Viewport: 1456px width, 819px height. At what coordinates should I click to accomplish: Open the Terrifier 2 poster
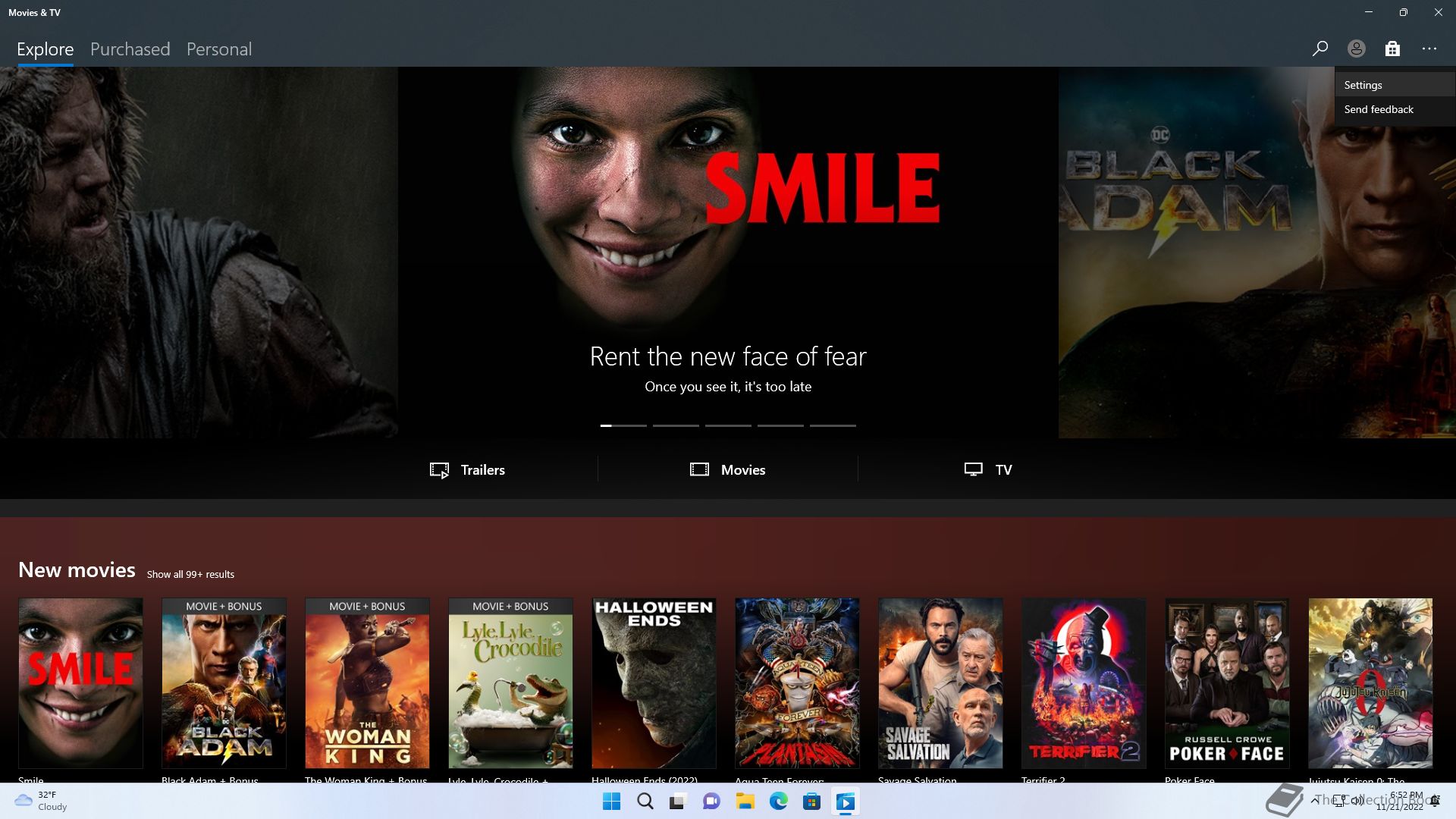(1084, 683)
